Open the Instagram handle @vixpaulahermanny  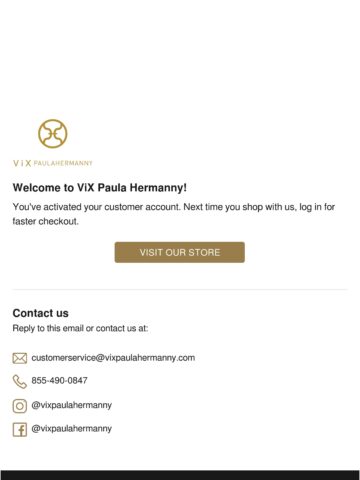(x=71, y=405)
